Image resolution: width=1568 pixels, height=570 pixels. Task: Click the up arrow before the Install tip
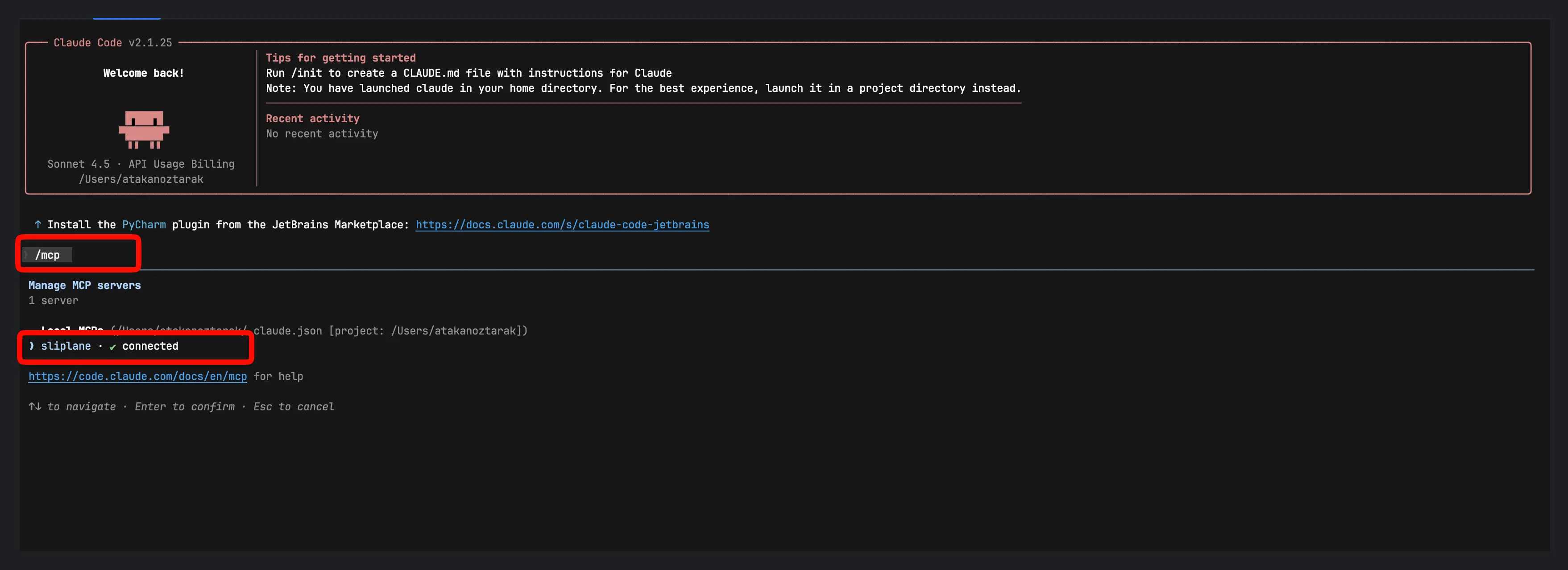click(38, 224)
